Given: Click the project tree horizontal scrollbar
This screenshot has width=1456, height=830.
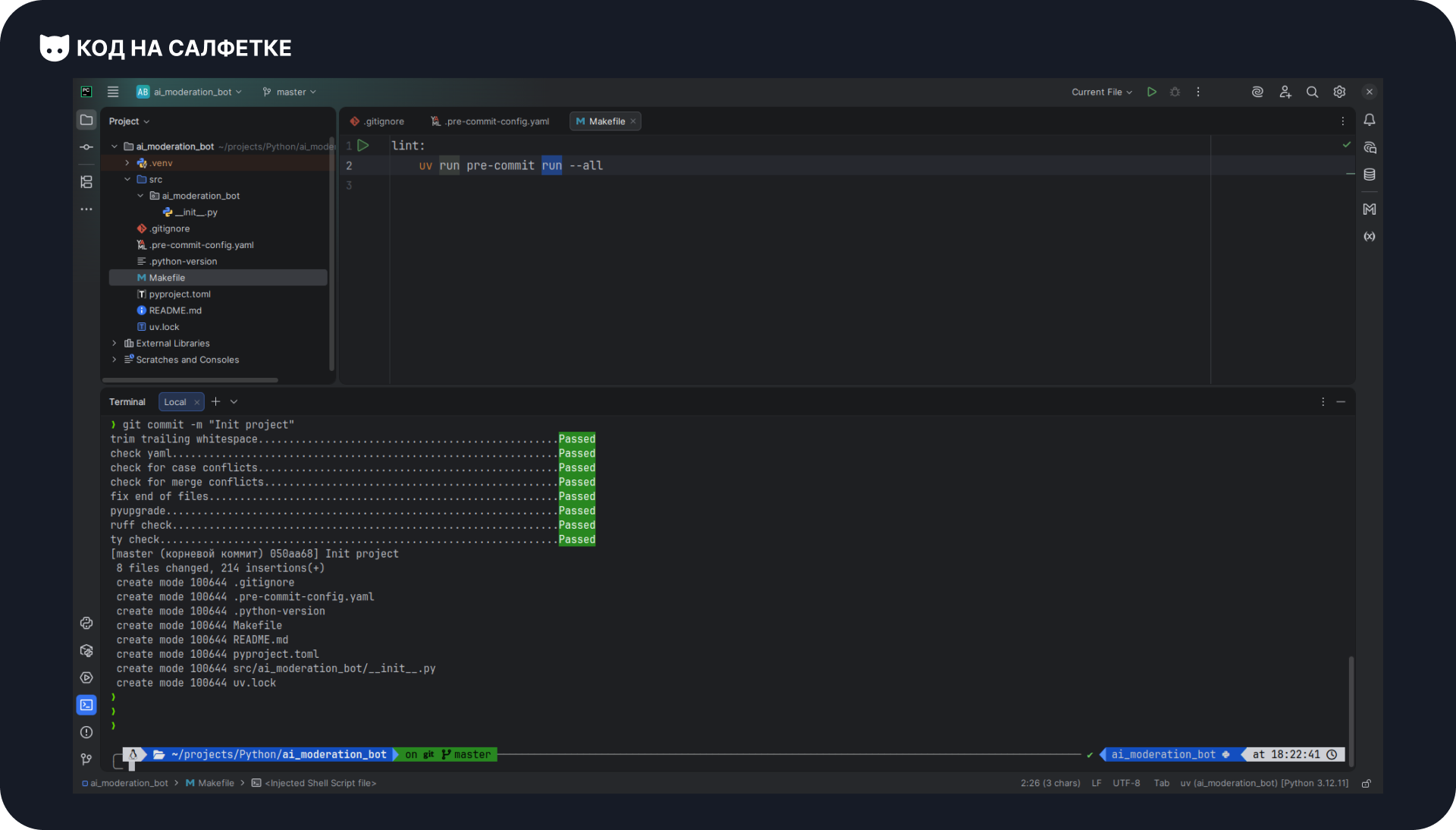Looking at the screenshot, I should coord(190,380).
